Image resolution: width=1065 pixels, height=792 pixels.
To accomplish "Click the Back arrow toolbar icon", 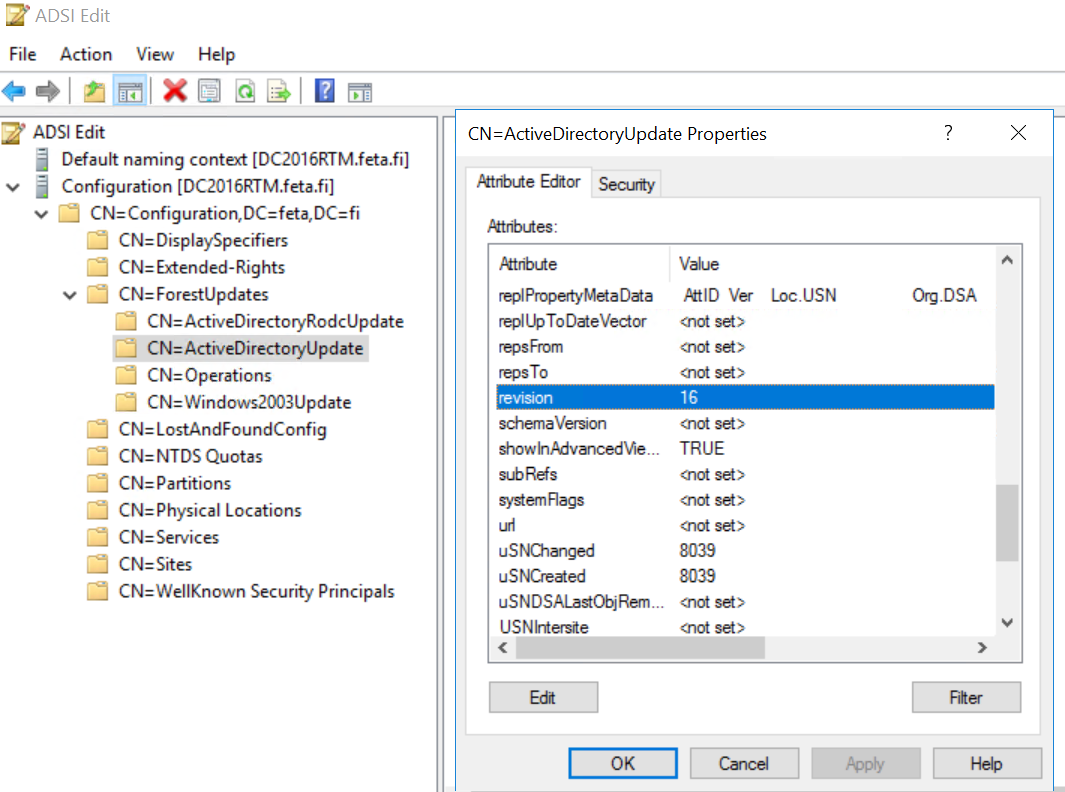I will (14, 92).
